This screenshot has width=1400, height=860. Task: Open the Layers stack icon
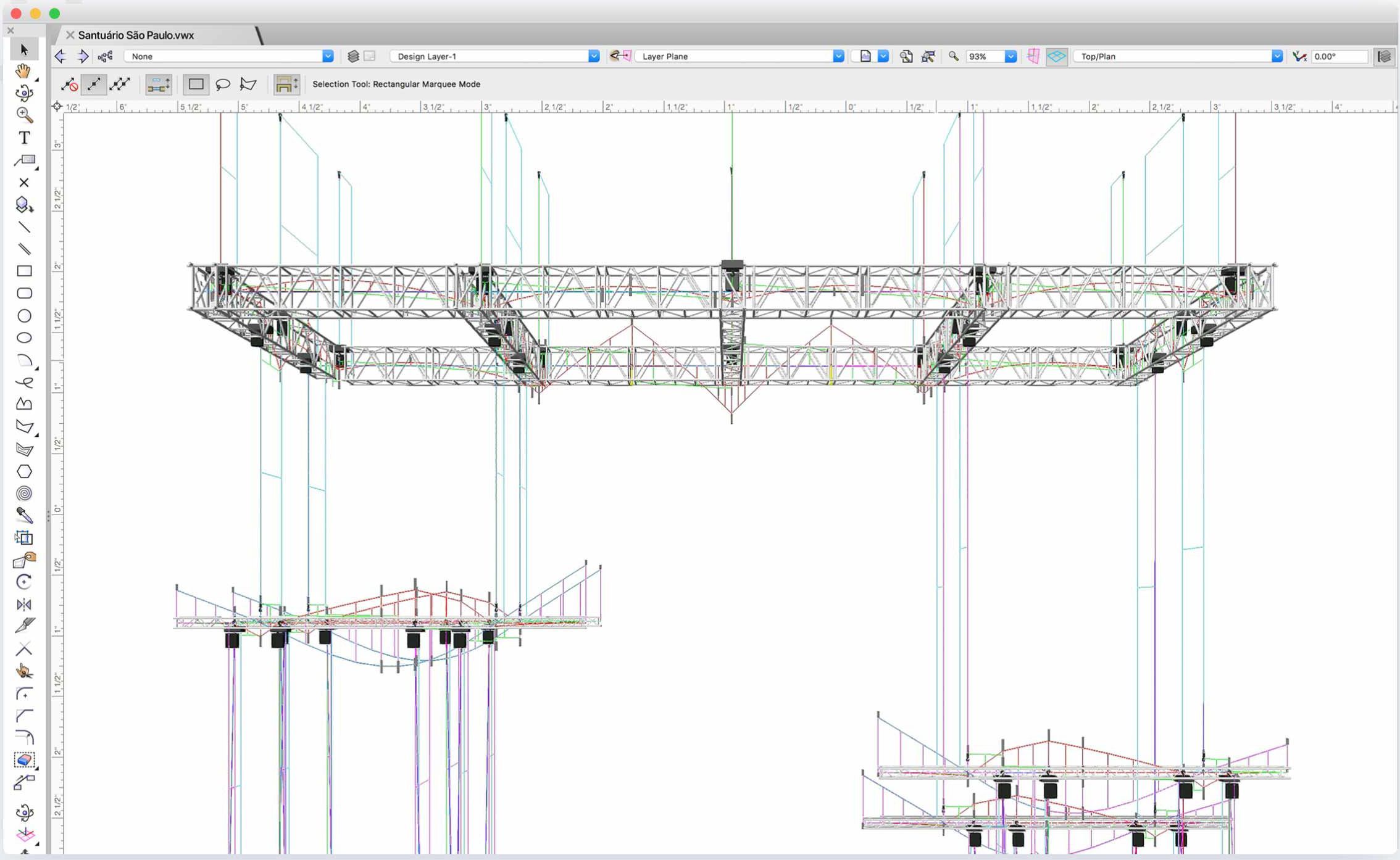point(353,57)
